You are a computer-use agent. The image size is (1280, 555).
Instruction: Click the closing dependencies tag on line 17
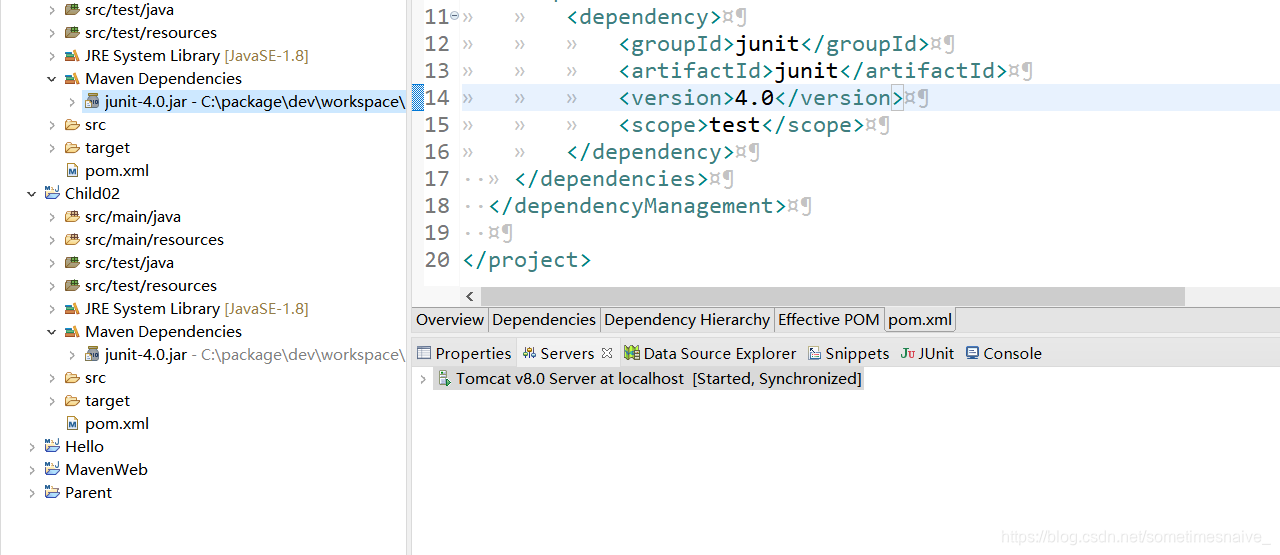click(x=612, y=179)
